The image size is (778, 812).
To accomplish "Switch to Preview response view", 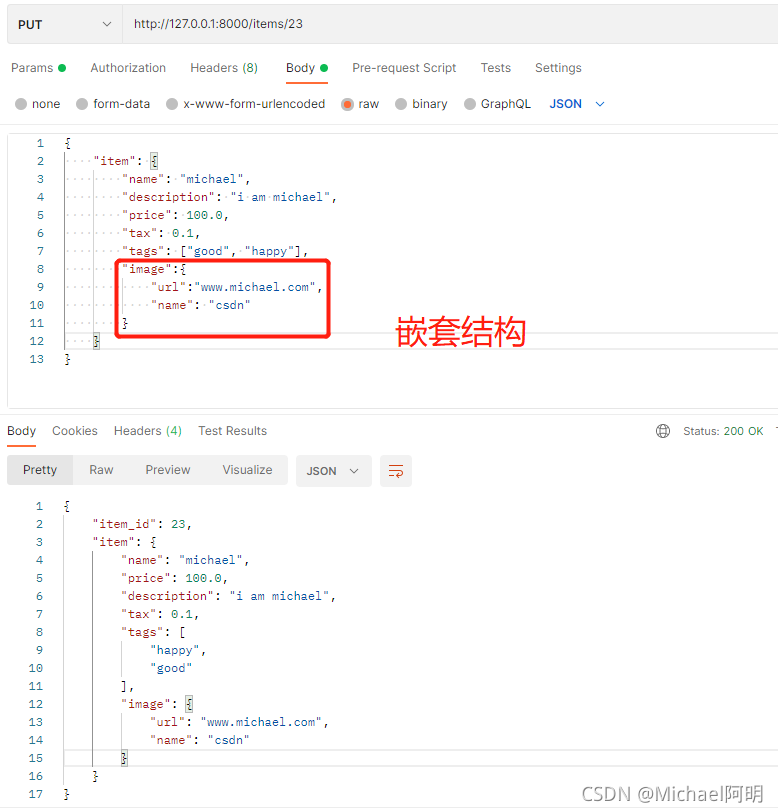I will tap(168, 470).
